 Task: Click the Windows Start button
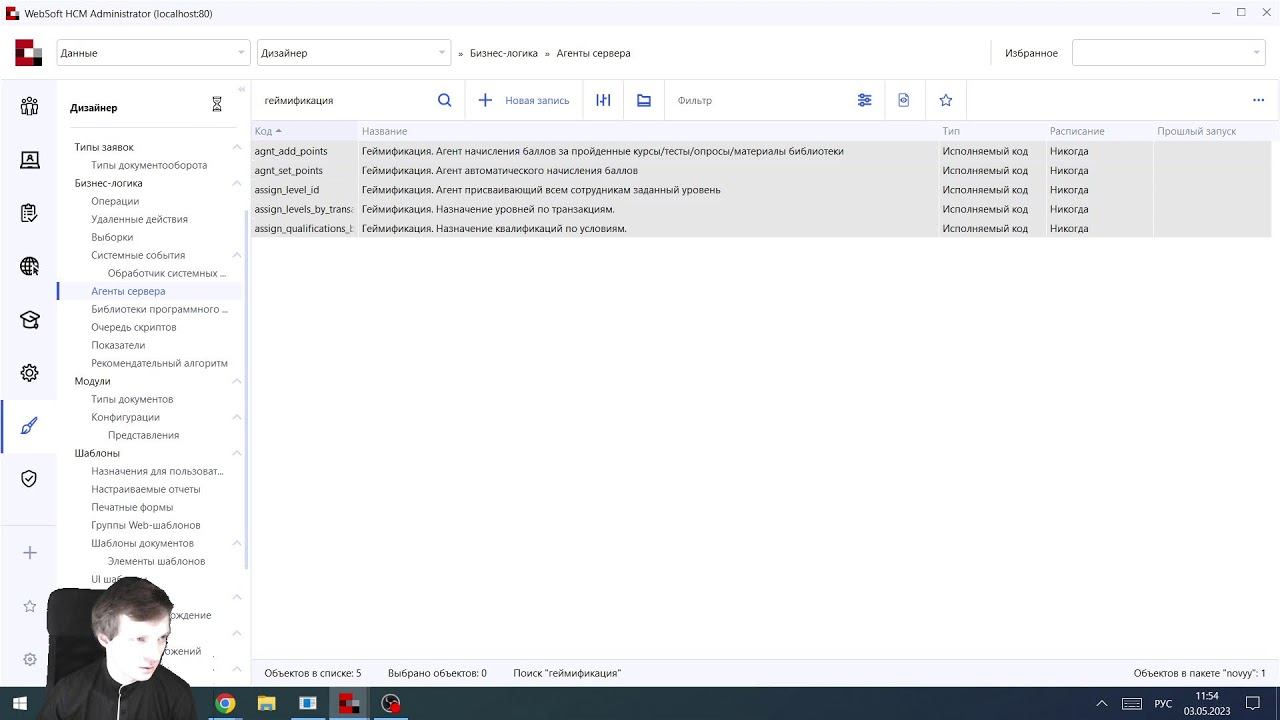pyautogui.click(x=20, y=703)
